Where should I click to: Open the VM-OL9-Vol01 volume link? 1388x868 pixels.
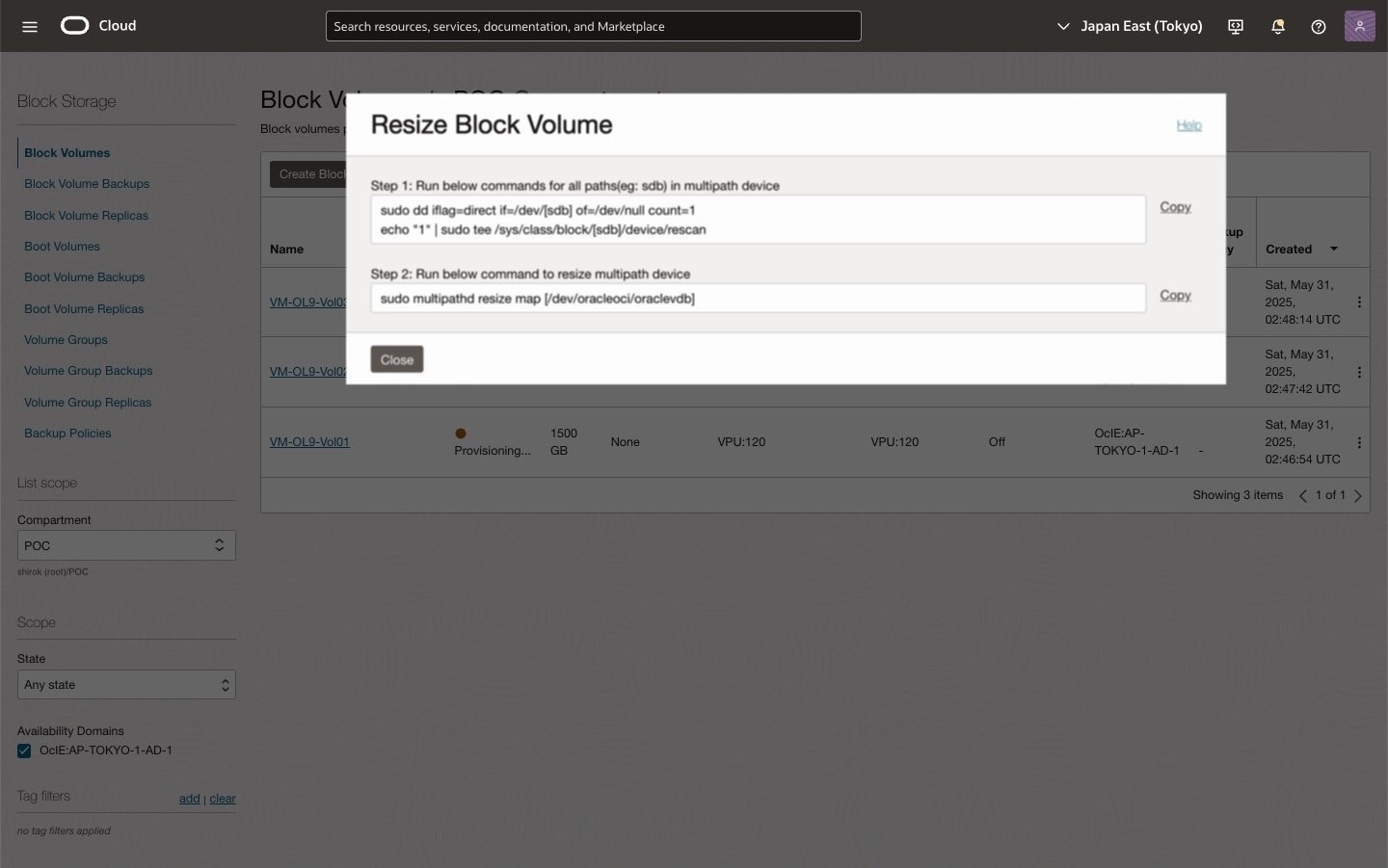309,442
